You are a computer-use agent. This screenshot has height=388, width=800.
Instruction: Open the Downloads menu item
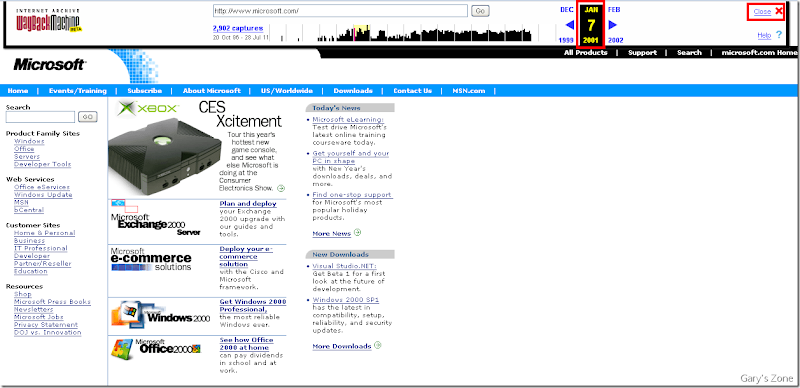click(x=353, y=91)
